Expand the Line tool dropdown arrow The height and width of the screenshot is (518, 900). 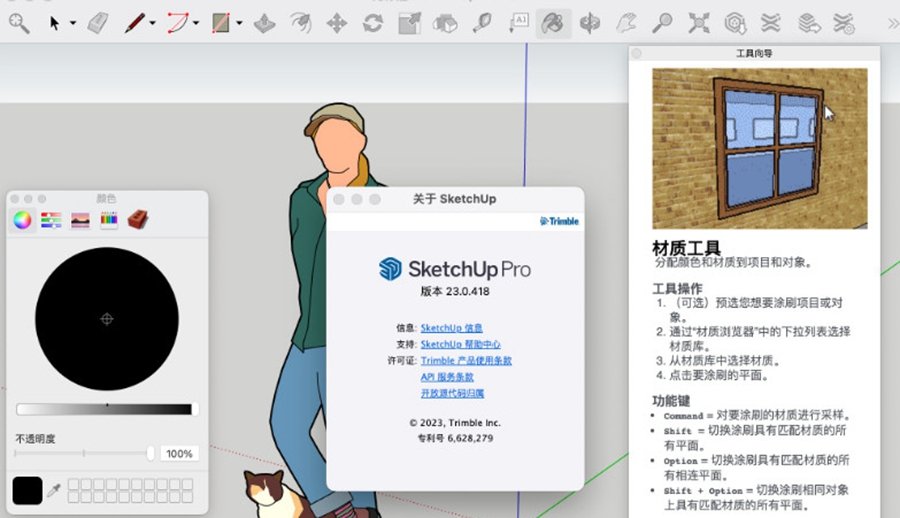click(x=153, y=24)
